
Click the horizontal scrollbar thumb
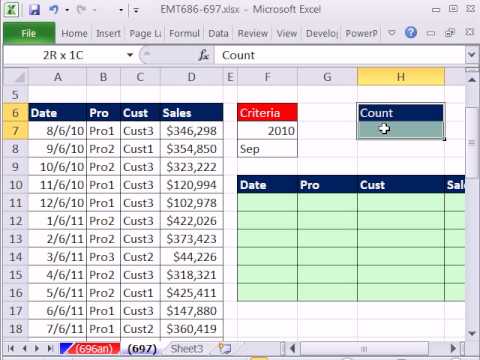pos(364,349)
